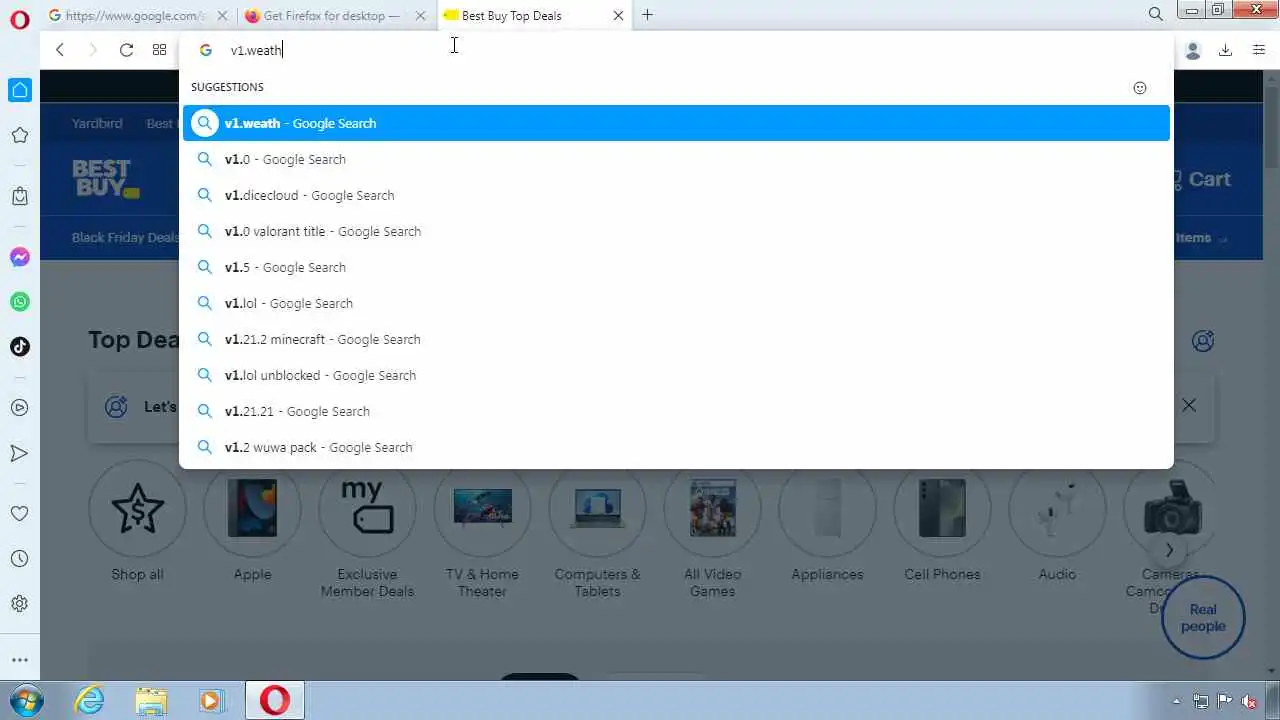Click the address bar containing v1.weath
The width and height of the screenshot is (1280, 720).
(675, 50)
